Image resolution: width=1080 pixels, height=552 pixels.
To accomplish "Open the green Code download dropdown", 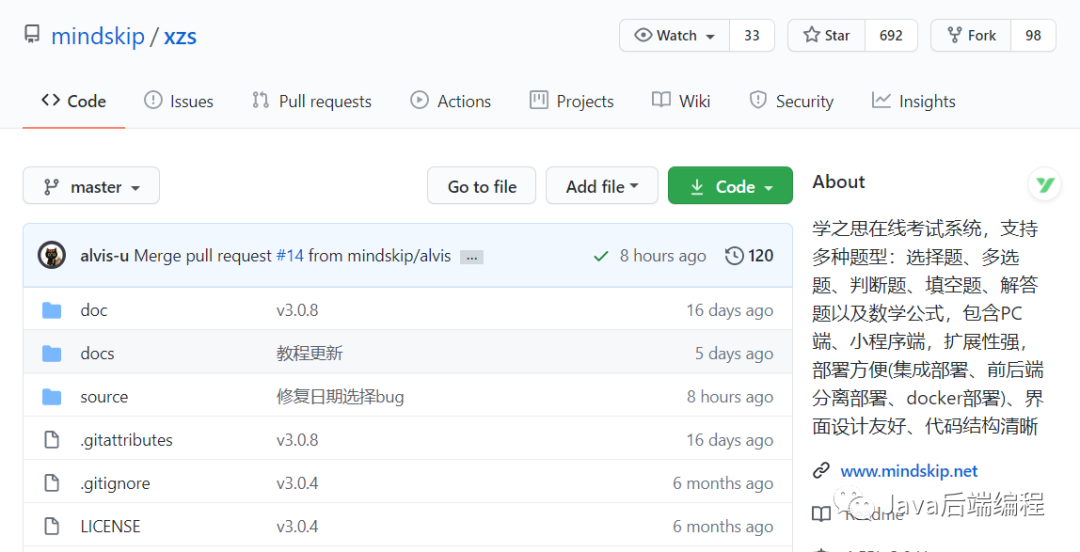I will click(x=730, y=186).
